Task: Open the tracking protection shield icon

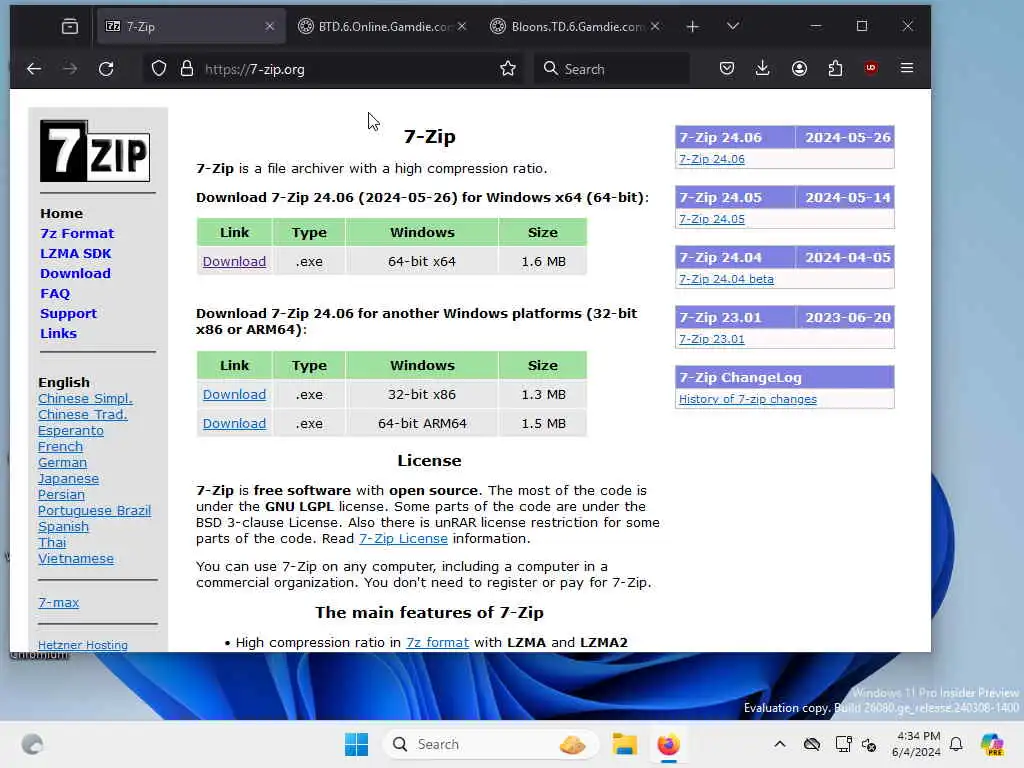Action: pyautogui.click(x=159, y=69)
